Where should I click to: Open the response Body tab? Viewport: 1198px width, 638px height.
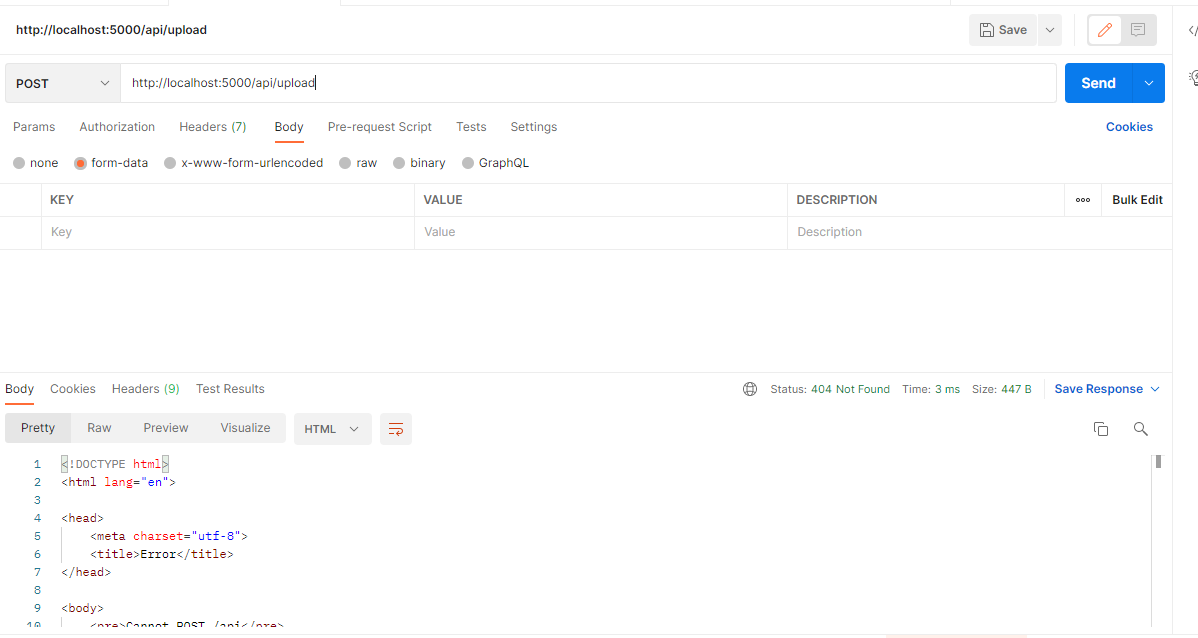[19, 389]
